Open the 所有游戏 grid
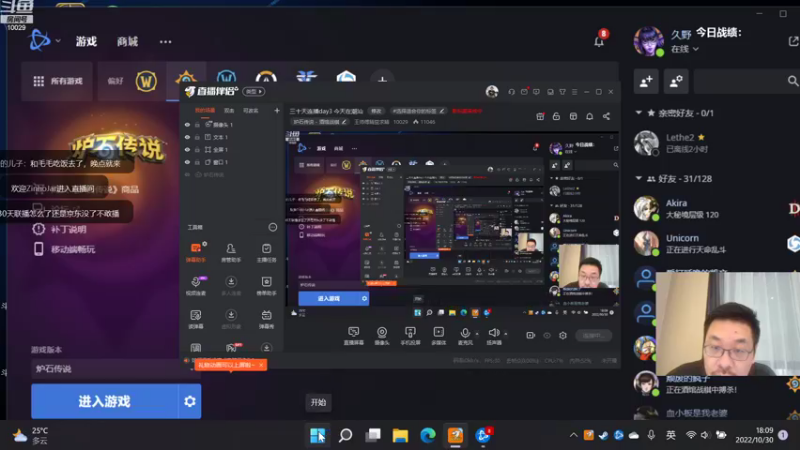Image resolution: width=800 pixels, height=450 pixels. [57, 81]
